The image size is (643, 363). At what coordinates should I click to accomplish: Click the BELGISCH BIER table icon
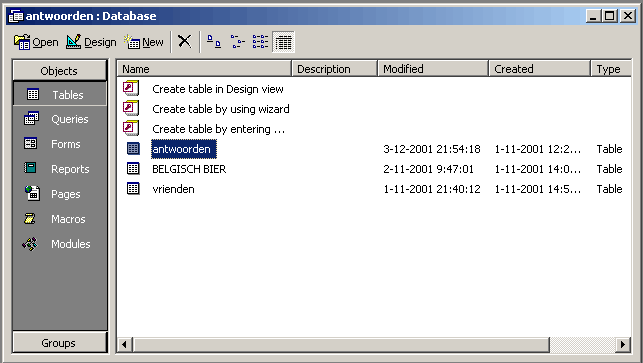(x=133, y=168)
